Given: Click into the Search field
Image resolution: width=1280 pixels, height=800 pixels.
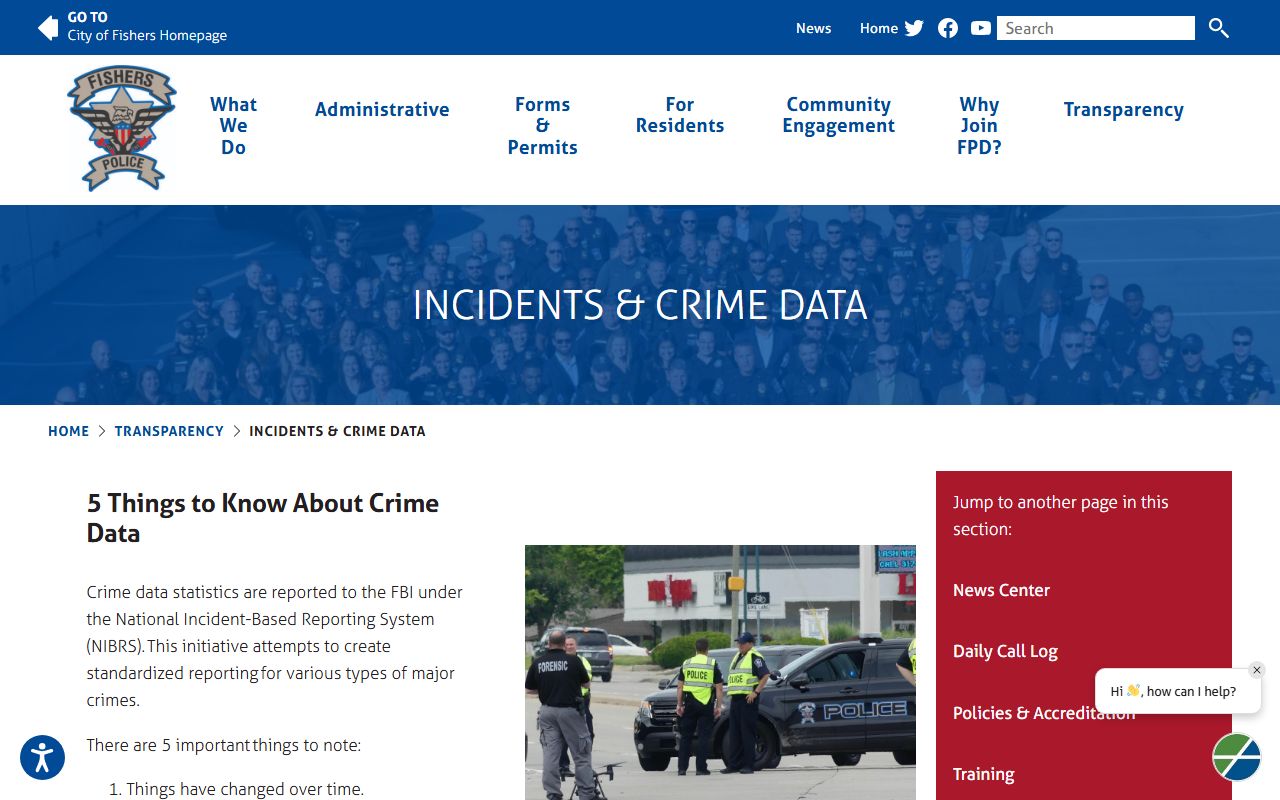Looking at the screenshot, I should [x=1096, y=28].
